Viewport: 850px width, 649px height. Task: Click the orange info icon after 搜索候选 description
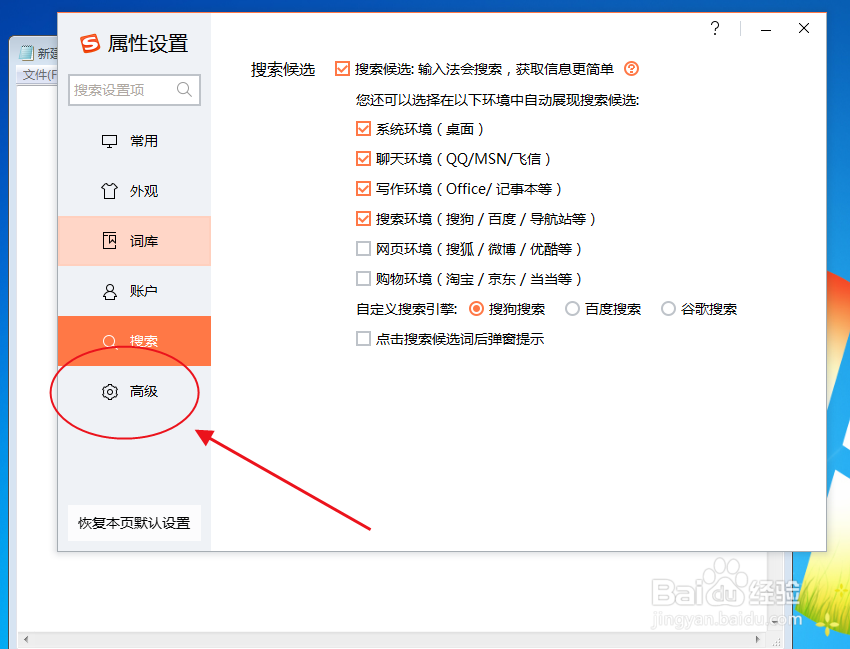(x=630, y=70)
